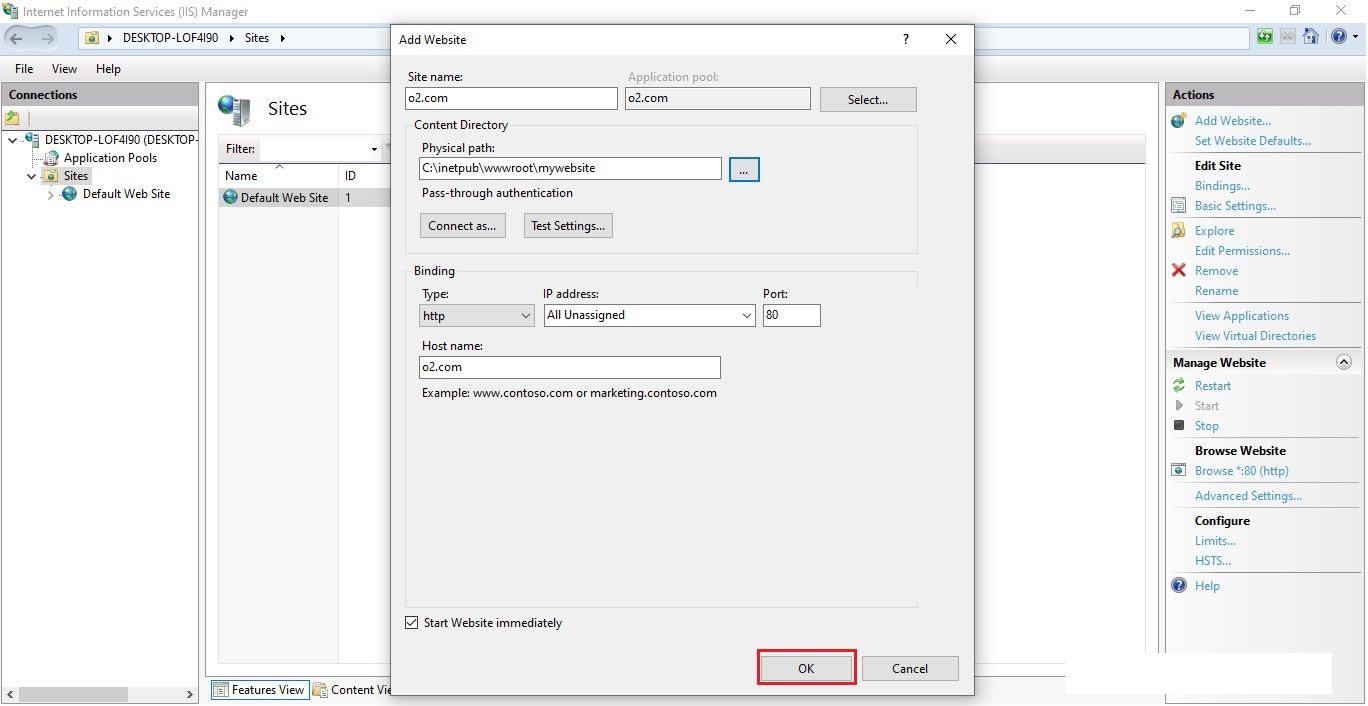Open the IP address dropdown
This screenshot has width=1368, height=706.
[x=747, y=315]
